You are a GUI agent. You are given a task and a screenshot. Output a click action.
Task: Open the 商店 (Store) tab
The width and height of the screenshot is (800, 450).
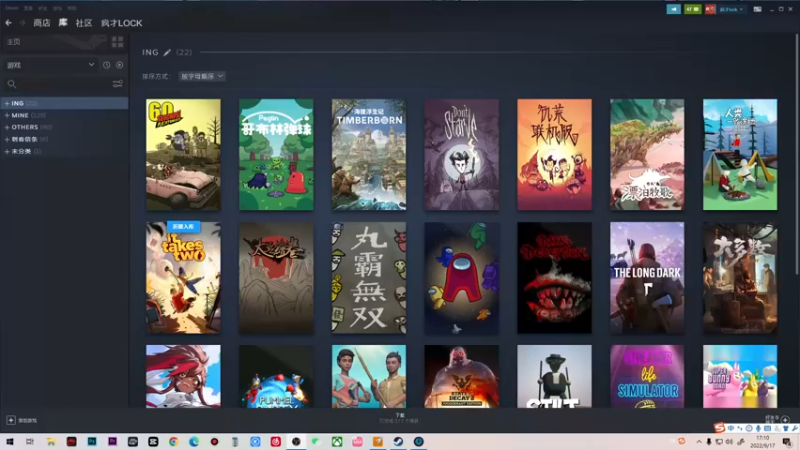tap(42, 23)
